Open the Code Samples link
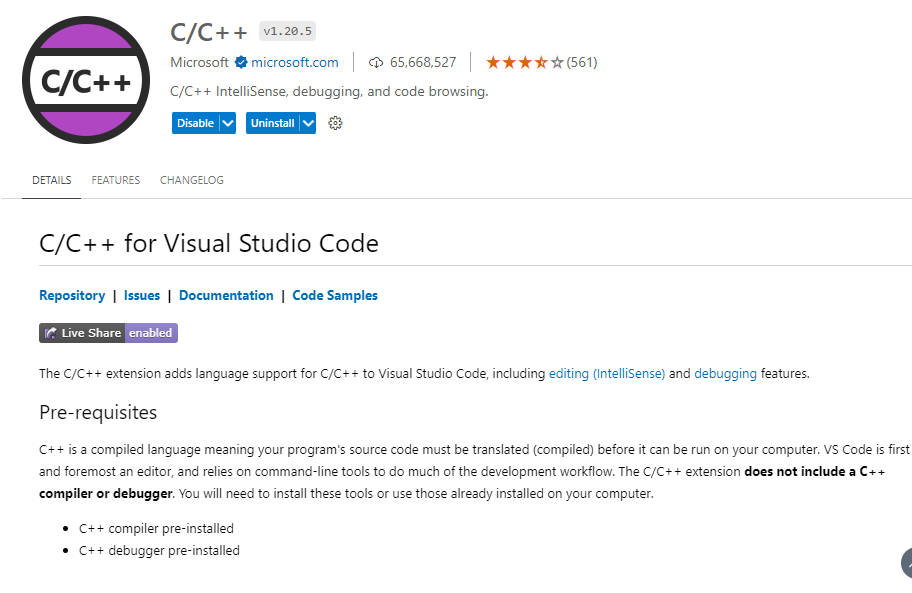 pos(335,295)
